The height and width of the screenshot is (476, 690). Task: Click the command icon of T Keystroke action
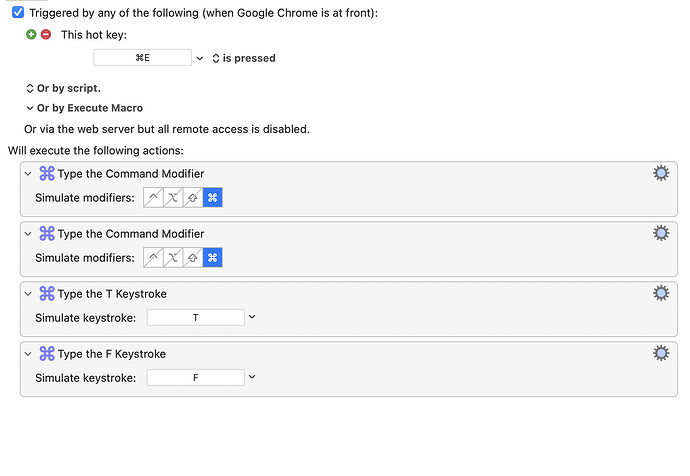click(x=46, y=294)
